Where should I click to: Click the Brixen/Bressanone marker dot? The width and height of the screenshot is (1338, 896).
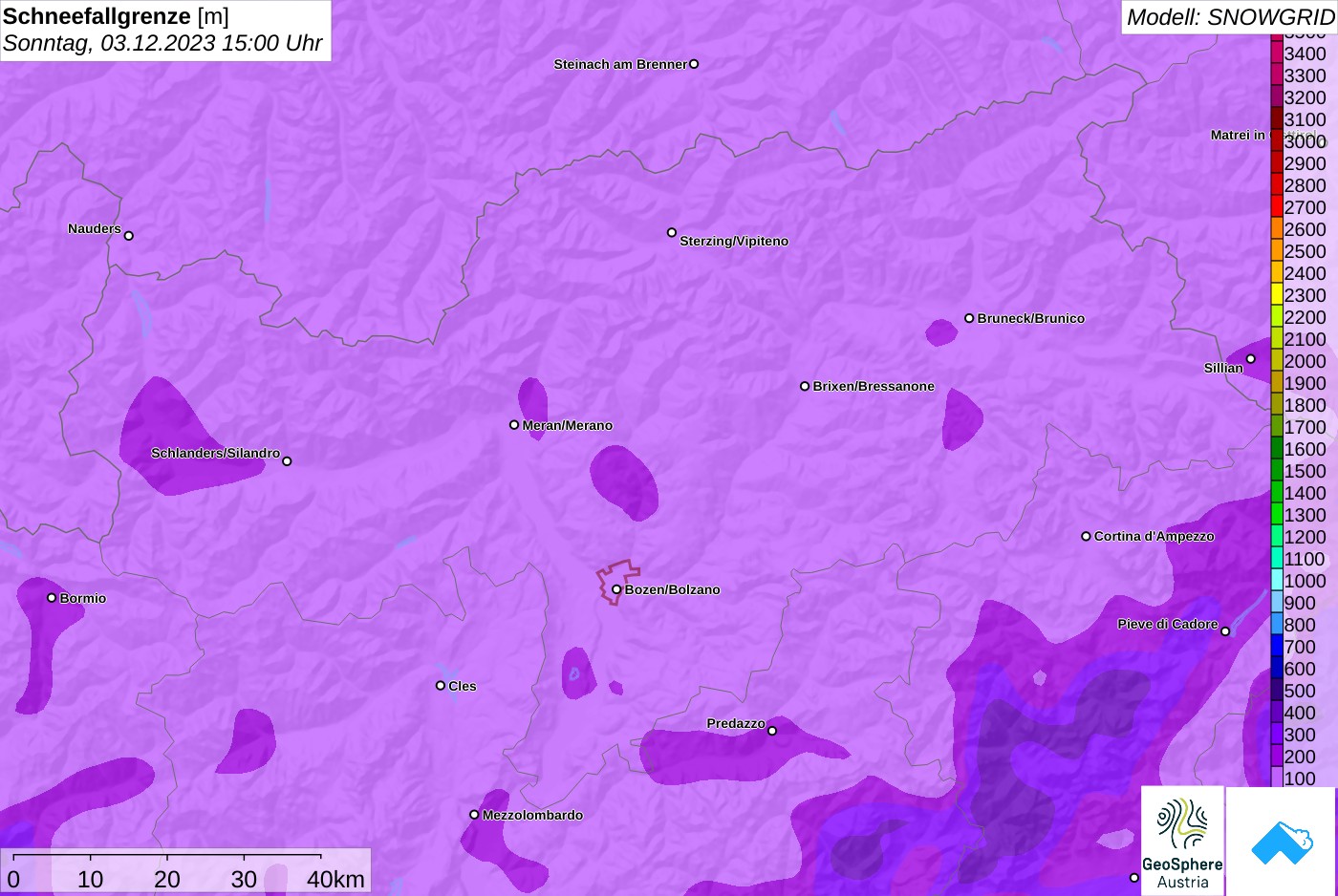pos(805,386)
